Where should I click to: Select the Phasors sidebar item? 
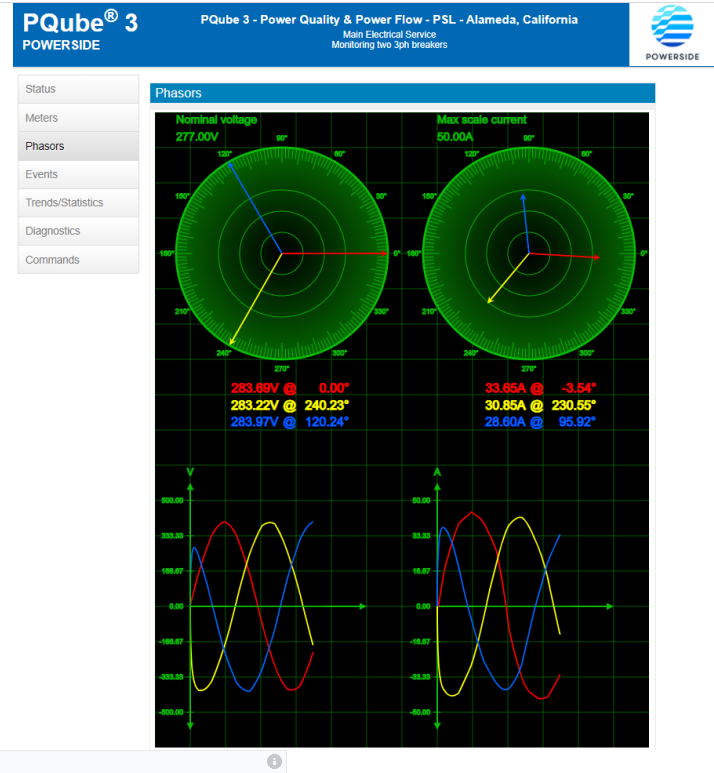78,146
